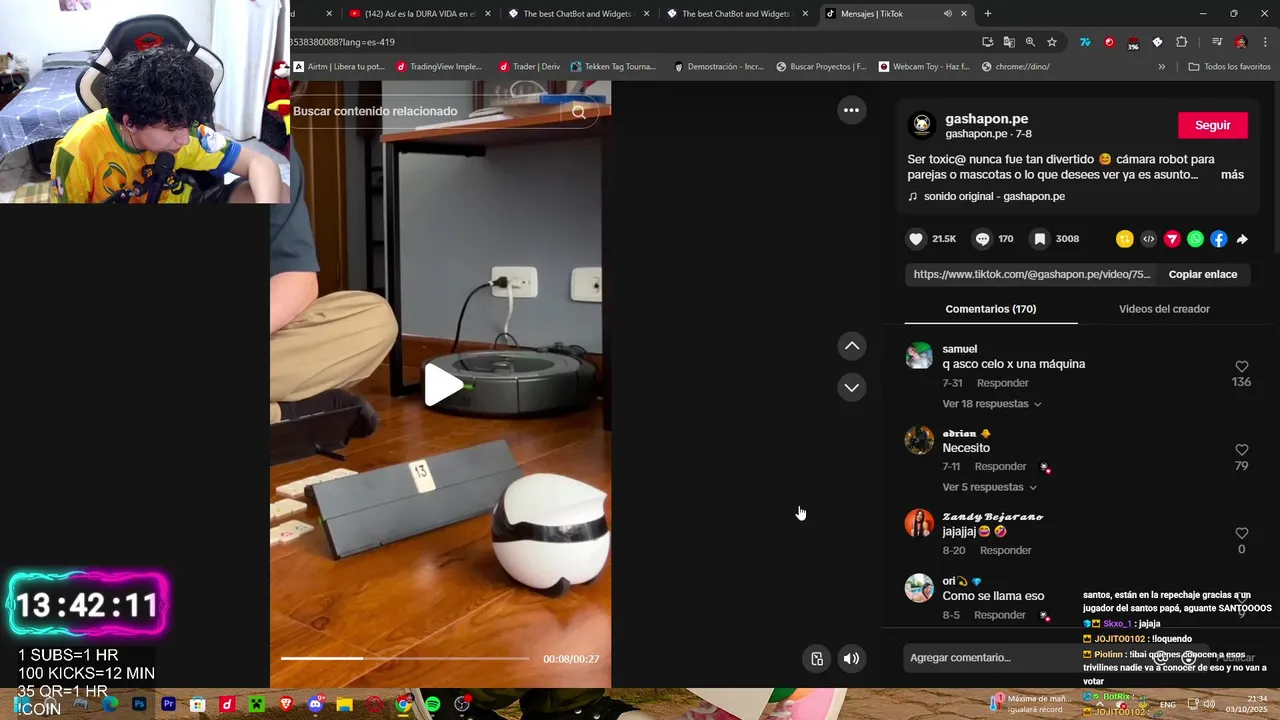Go to the previous video arrow

point(852,346)
